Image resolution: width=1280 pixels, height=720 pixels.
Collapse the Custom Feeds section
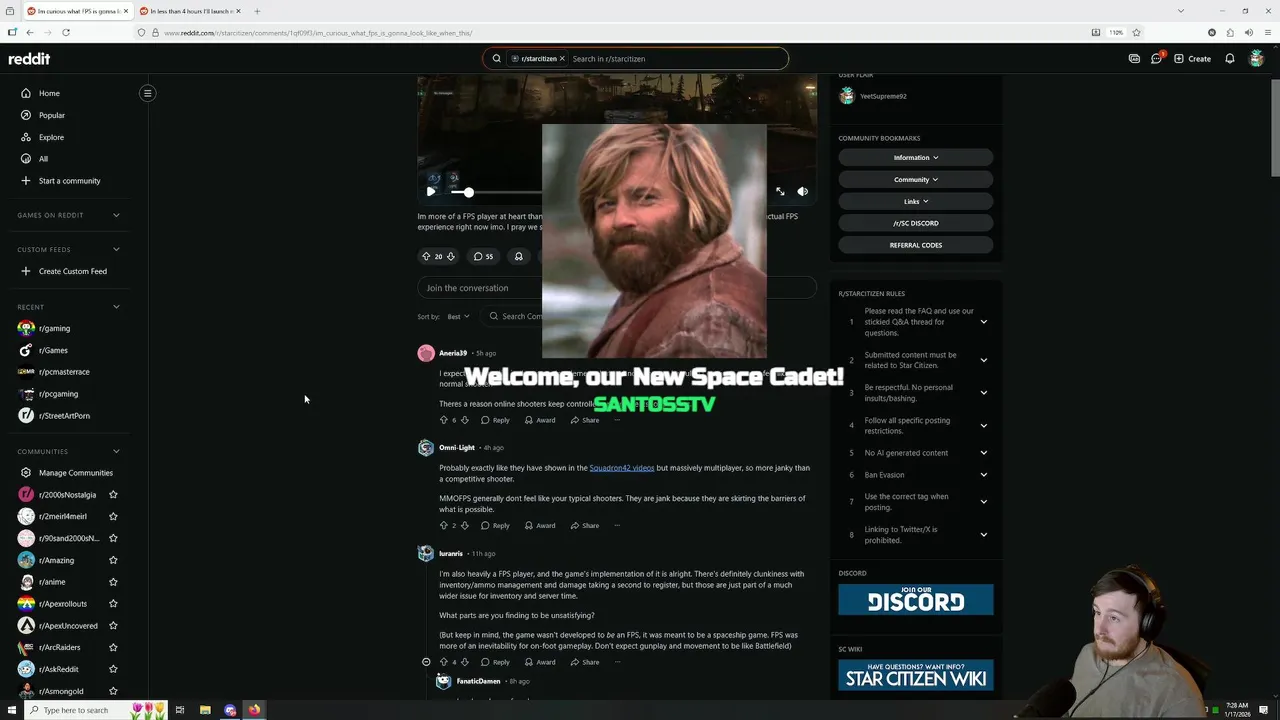(x=116, y=249)
